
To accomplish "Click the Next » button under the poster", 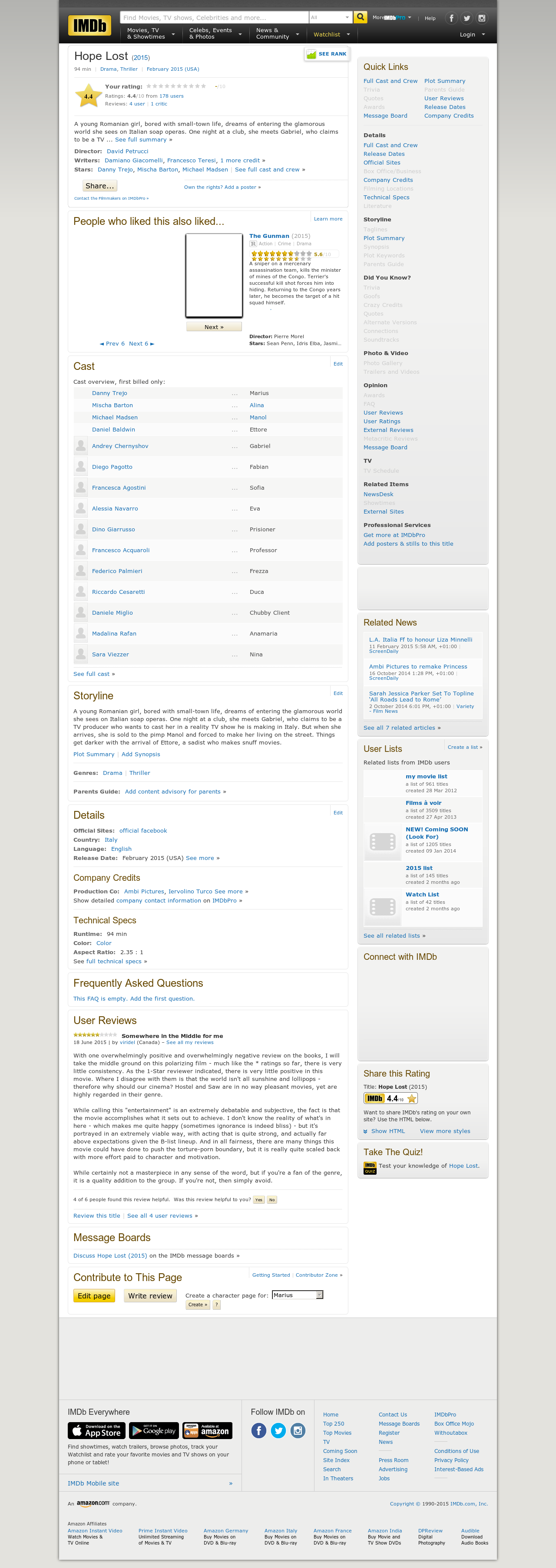I will pos(214,327).
